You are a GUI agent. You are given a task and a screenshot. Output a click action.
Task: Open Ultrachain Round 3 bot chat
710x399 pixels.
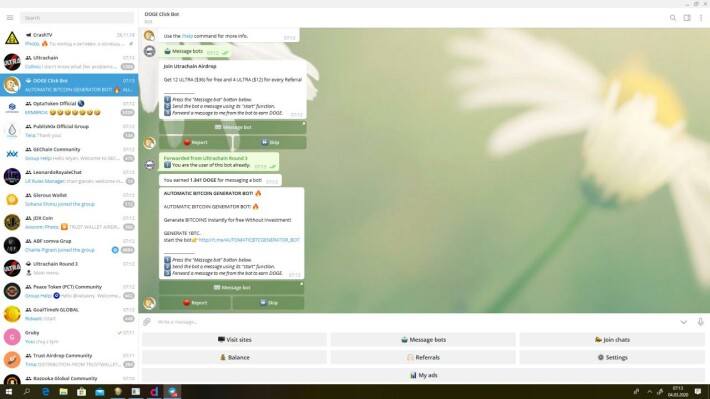(x=69, y=268)
